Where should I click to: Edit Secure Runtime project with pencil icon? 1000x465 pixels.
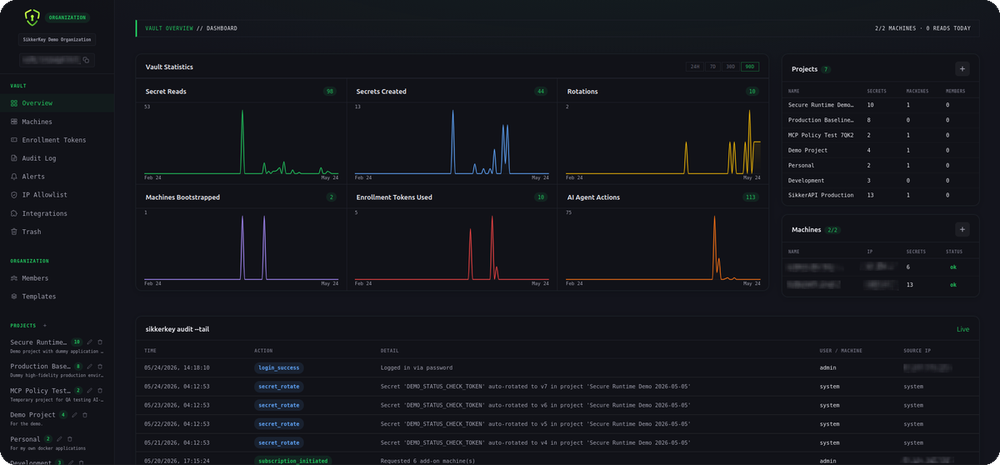89,343
